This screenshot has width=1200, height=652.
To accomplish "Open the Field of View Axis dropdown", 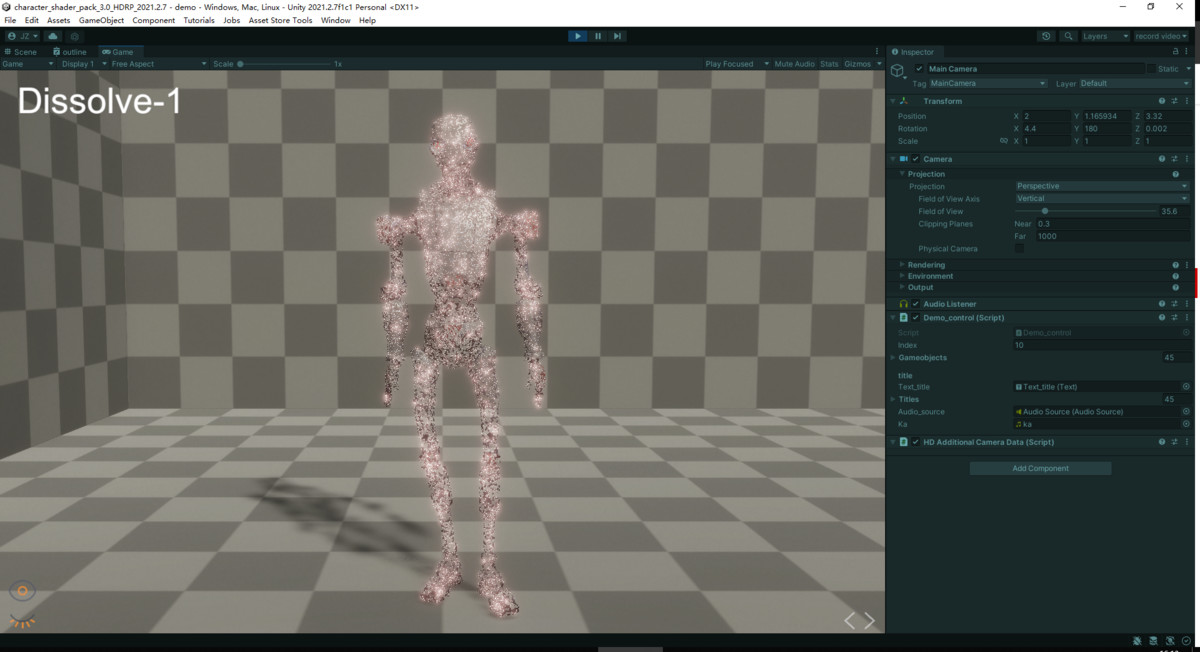I will [x=1100, y=198].
